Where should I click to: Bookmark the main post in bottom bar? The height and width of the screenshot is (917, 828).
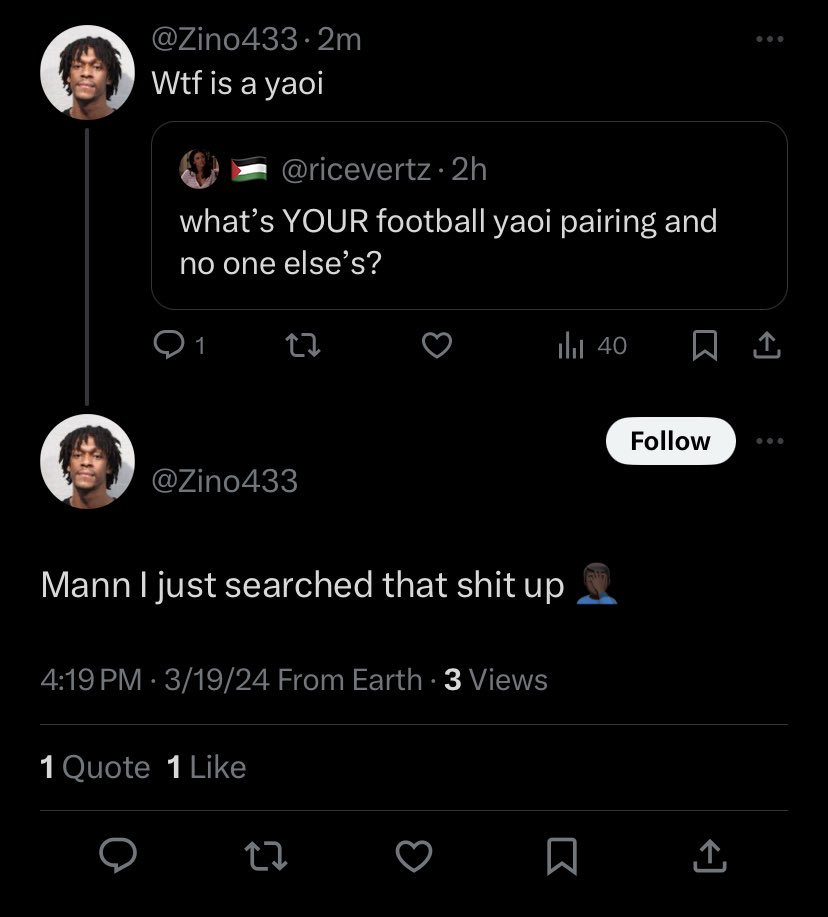pyautogui.click(x=561, y=854)
